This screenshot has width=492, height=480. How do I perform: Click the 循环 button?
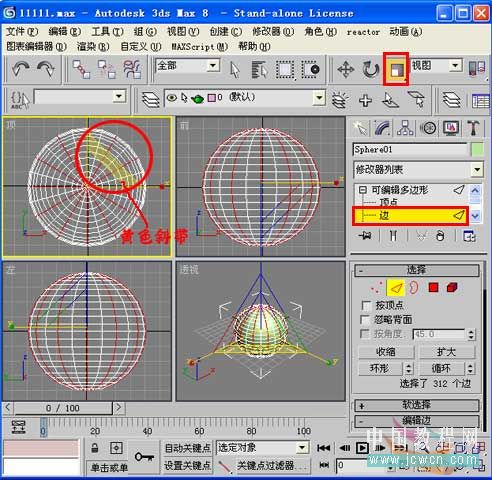click(441, 369)
